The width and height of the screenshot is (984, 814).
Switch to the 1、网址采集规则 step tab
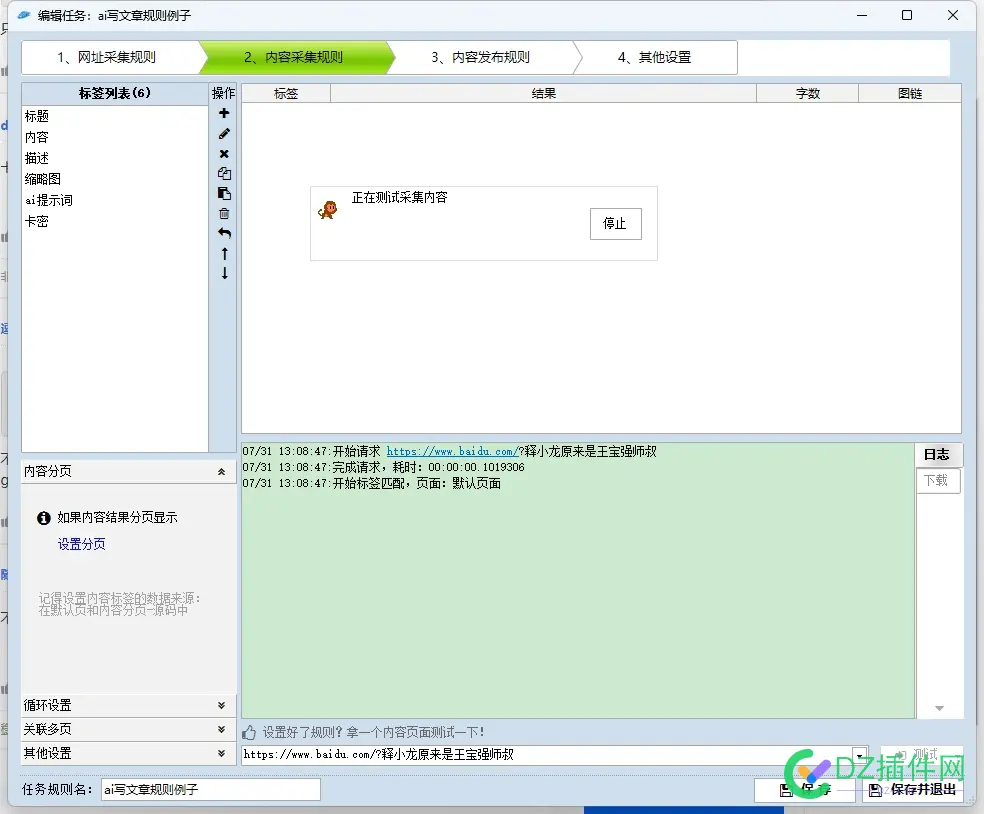[x=106, y=58]
